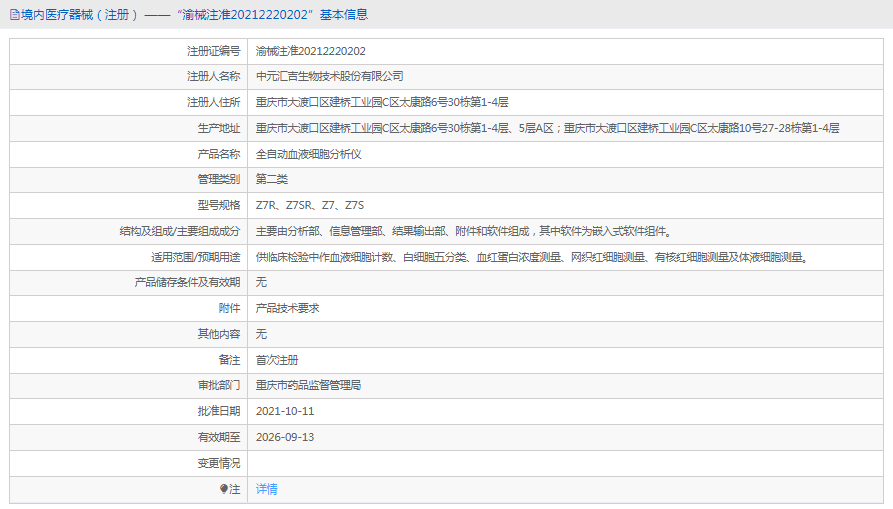Click the document icon before the 境内医疗器械 header
This screenshot has height=509, width=893.
coord(15,15)
